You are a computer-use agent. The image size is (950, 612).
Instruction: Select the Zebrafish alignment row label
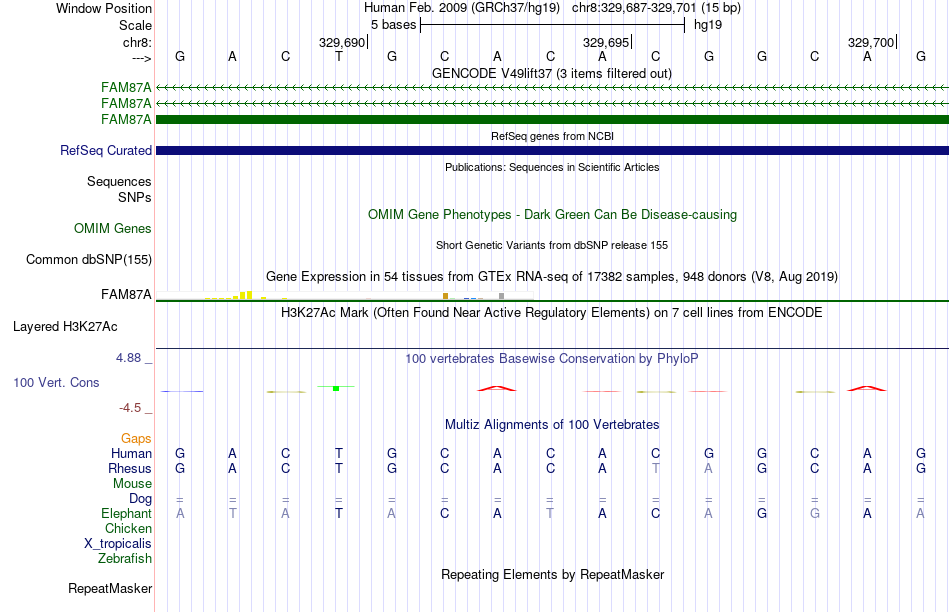click(125, 559)
